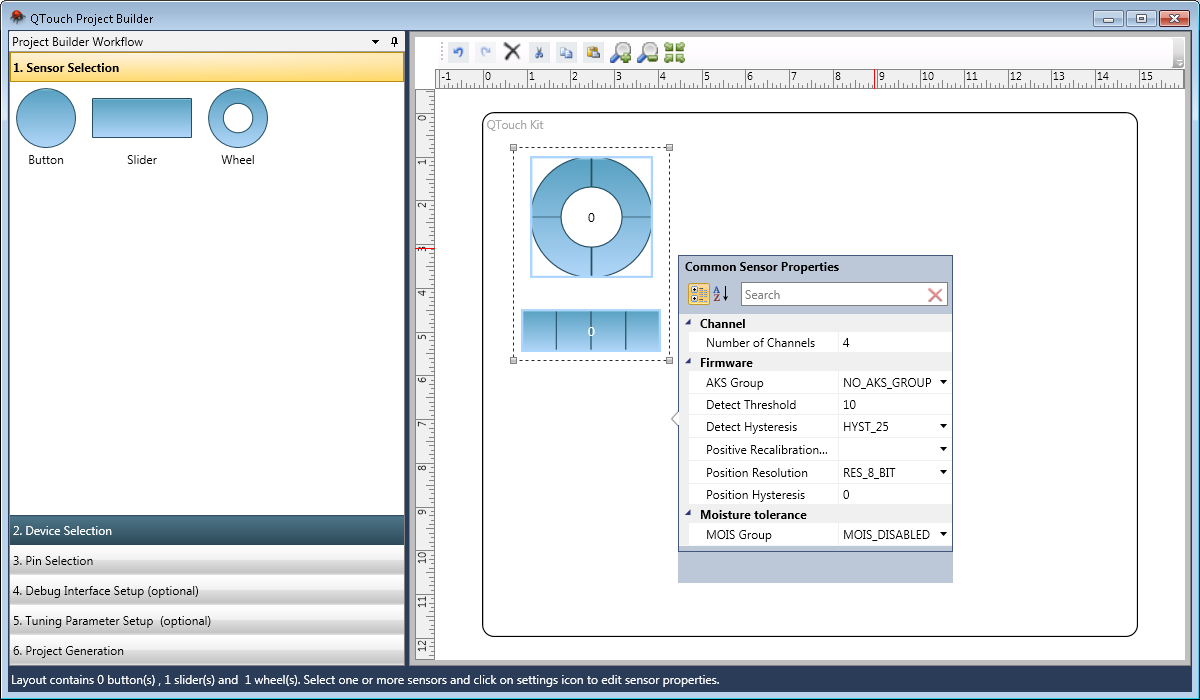
Task: Collapse the Moisture tolerance category
Action: [687, 514]
